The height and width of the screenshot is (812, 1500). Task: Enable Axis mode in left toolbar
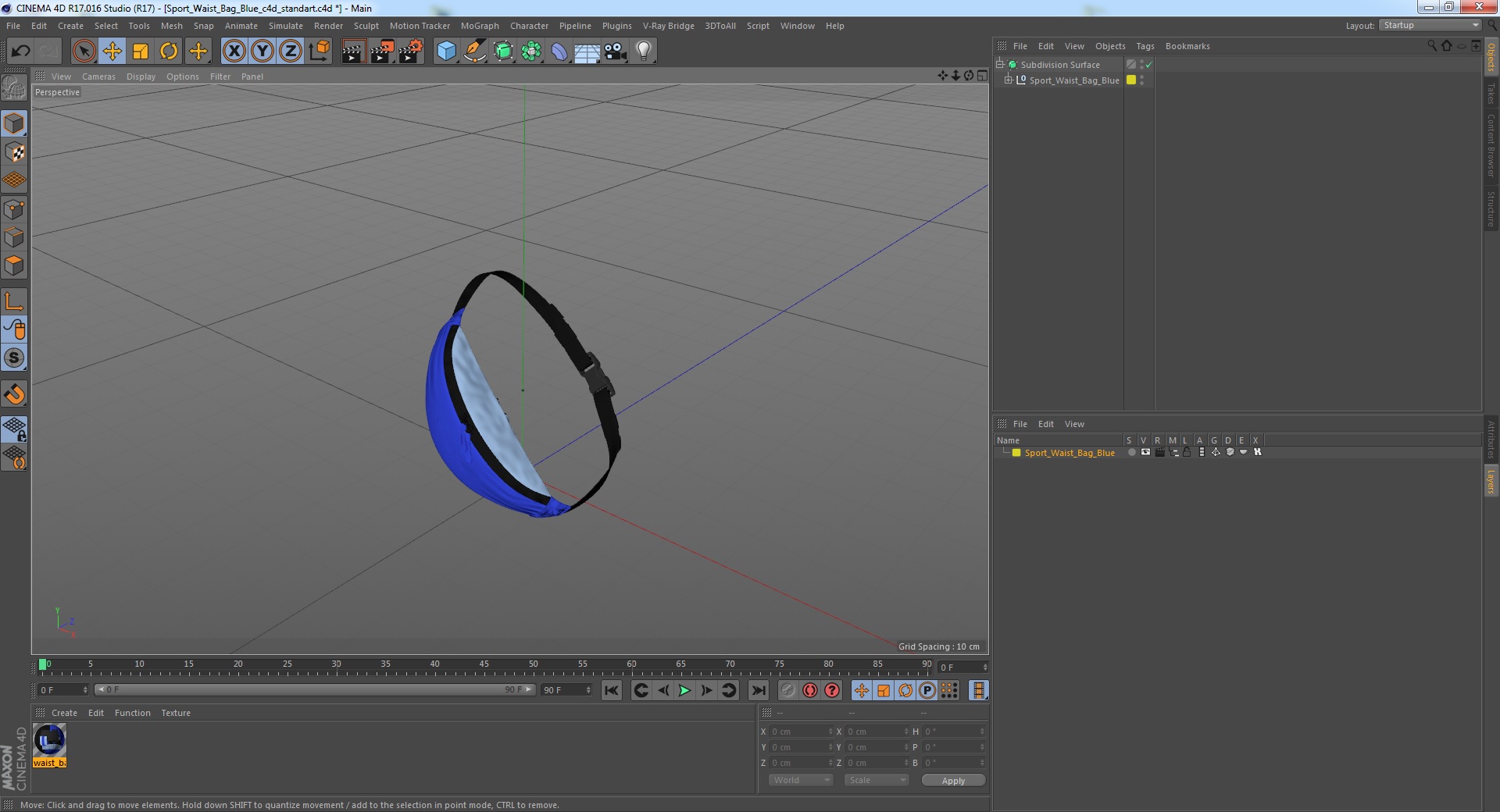pyautogui.click(x=14, y=301)
